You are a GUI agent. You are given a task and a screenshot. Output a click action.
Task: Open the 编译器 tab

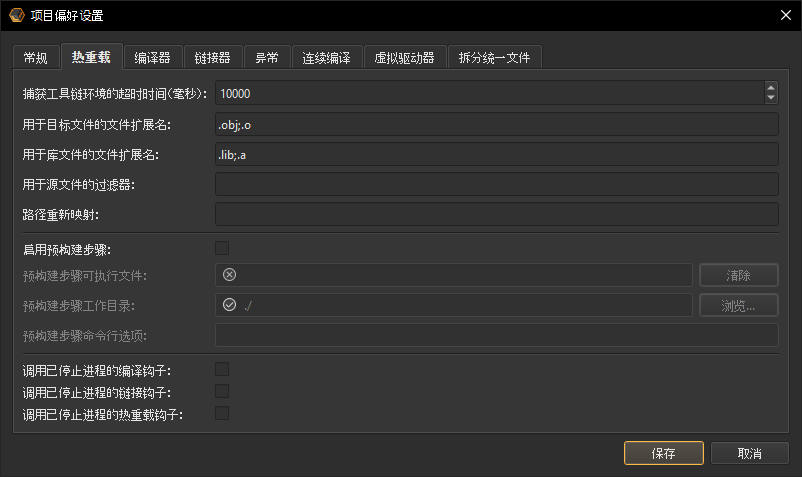(x=152, y=58)
